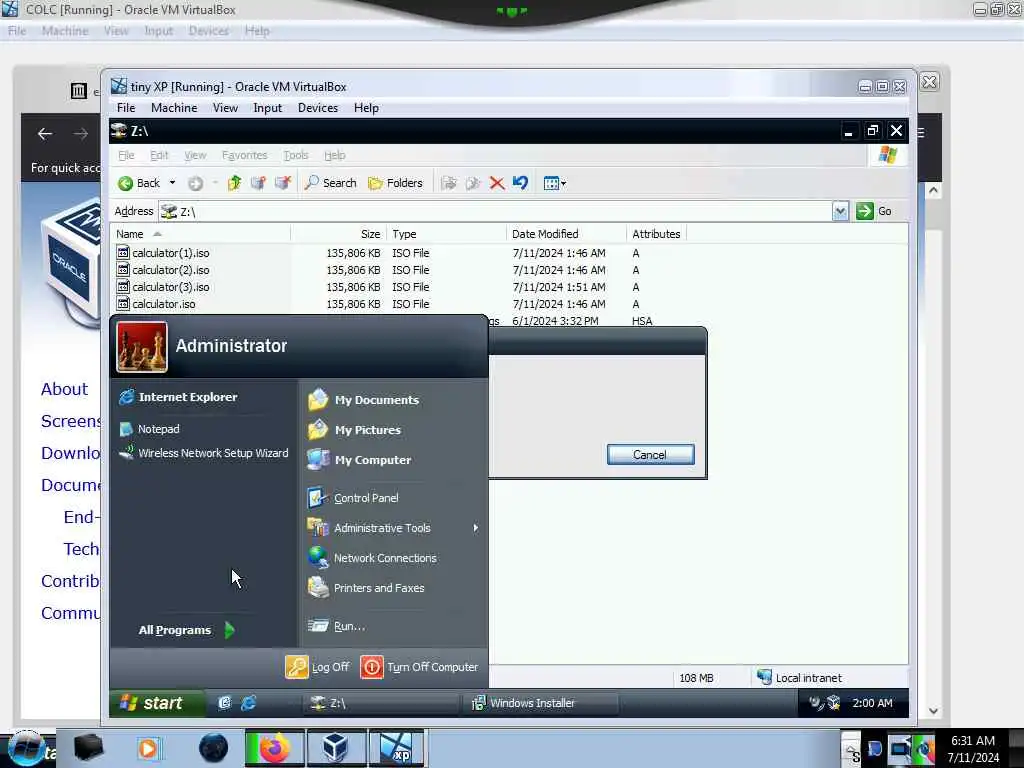1024x768 pixels.
Task: Sort by the Size column header
Action: (338, 234)
